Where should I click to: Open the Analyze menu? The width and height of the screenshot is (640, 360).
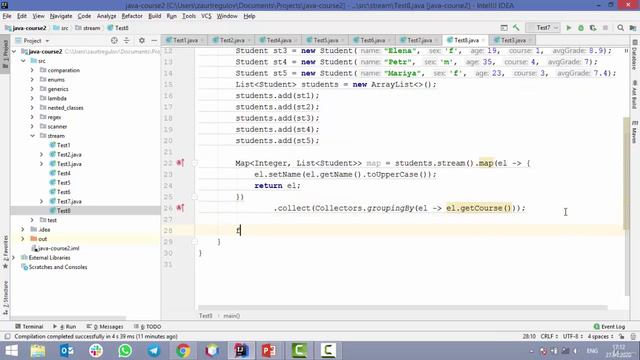(x=107, y=16)
